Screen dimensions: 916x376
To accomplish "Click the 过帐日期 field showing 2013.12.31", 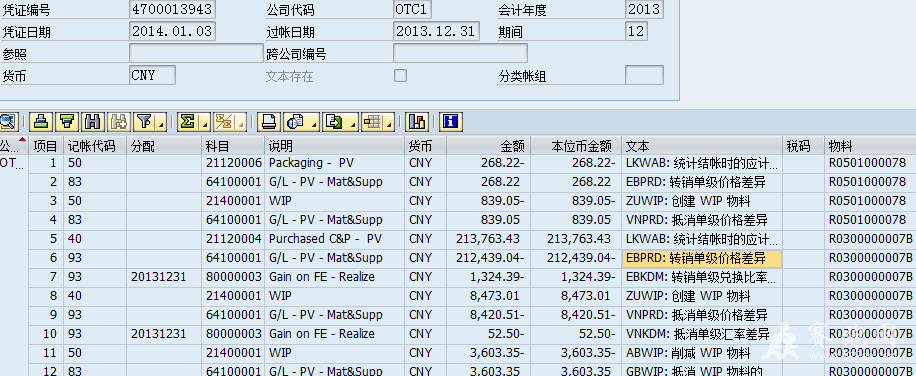I will coord(436,31).
